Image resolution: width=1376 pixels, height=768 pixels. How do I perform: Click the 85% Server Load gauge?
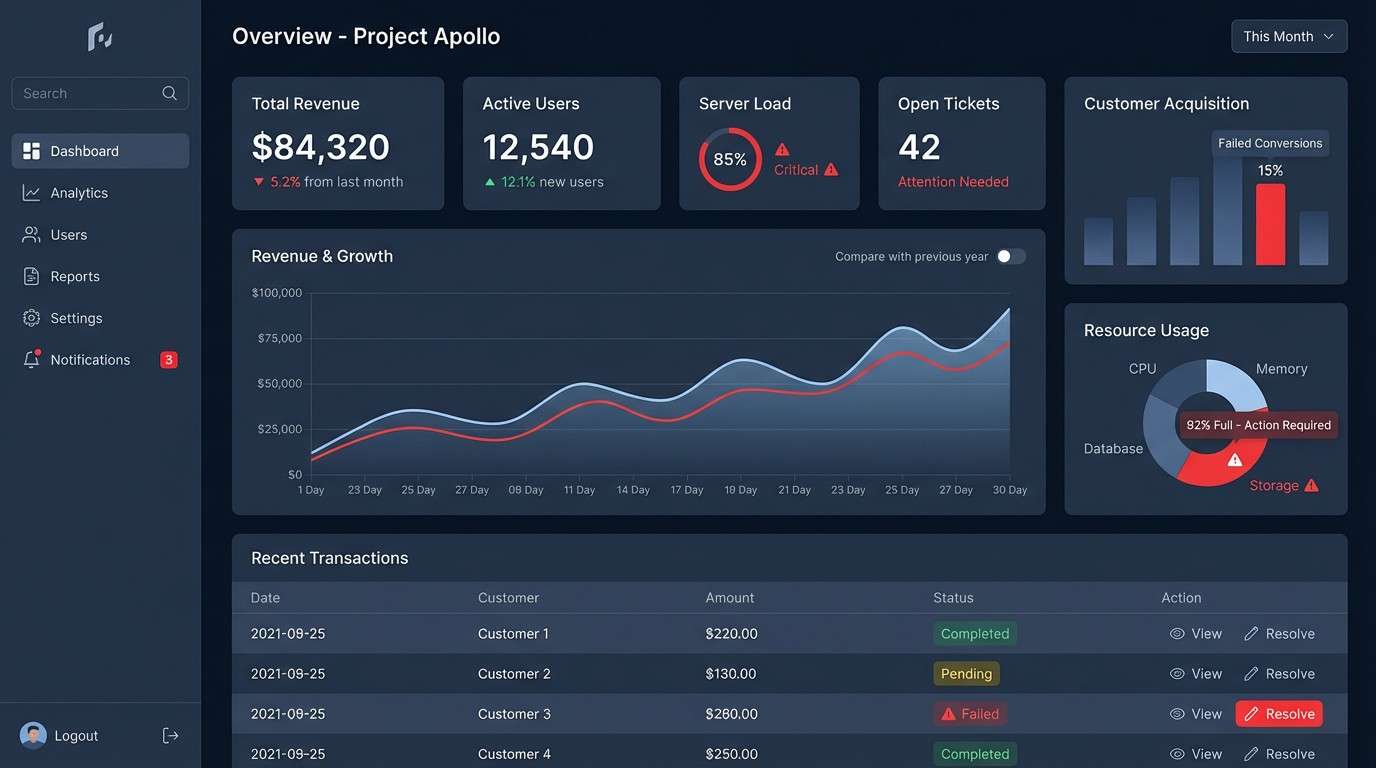click(730, 159)
